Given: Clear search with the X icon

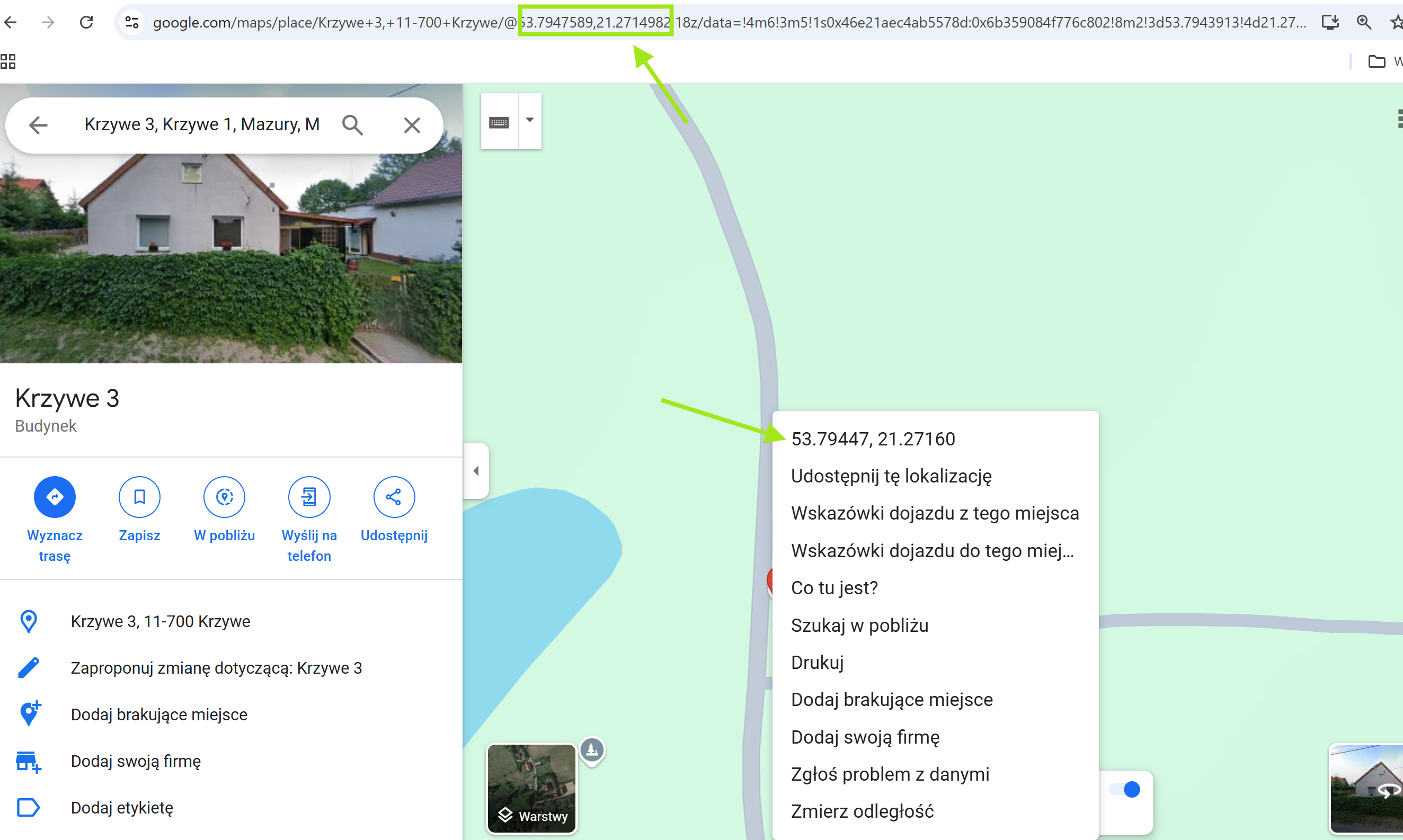Looking at the screenshot, I should [412, 125].
